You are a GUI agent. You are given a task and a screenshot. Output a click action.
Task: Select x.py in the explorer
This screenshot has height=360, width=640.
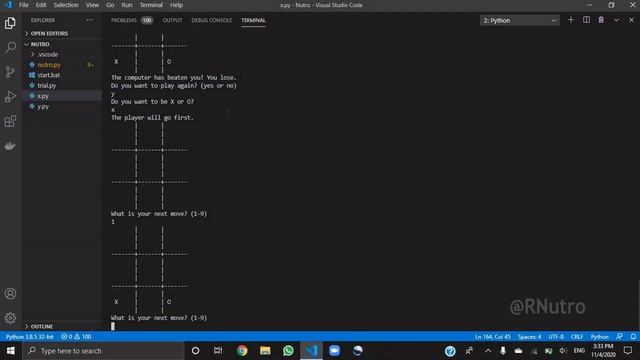43,96
